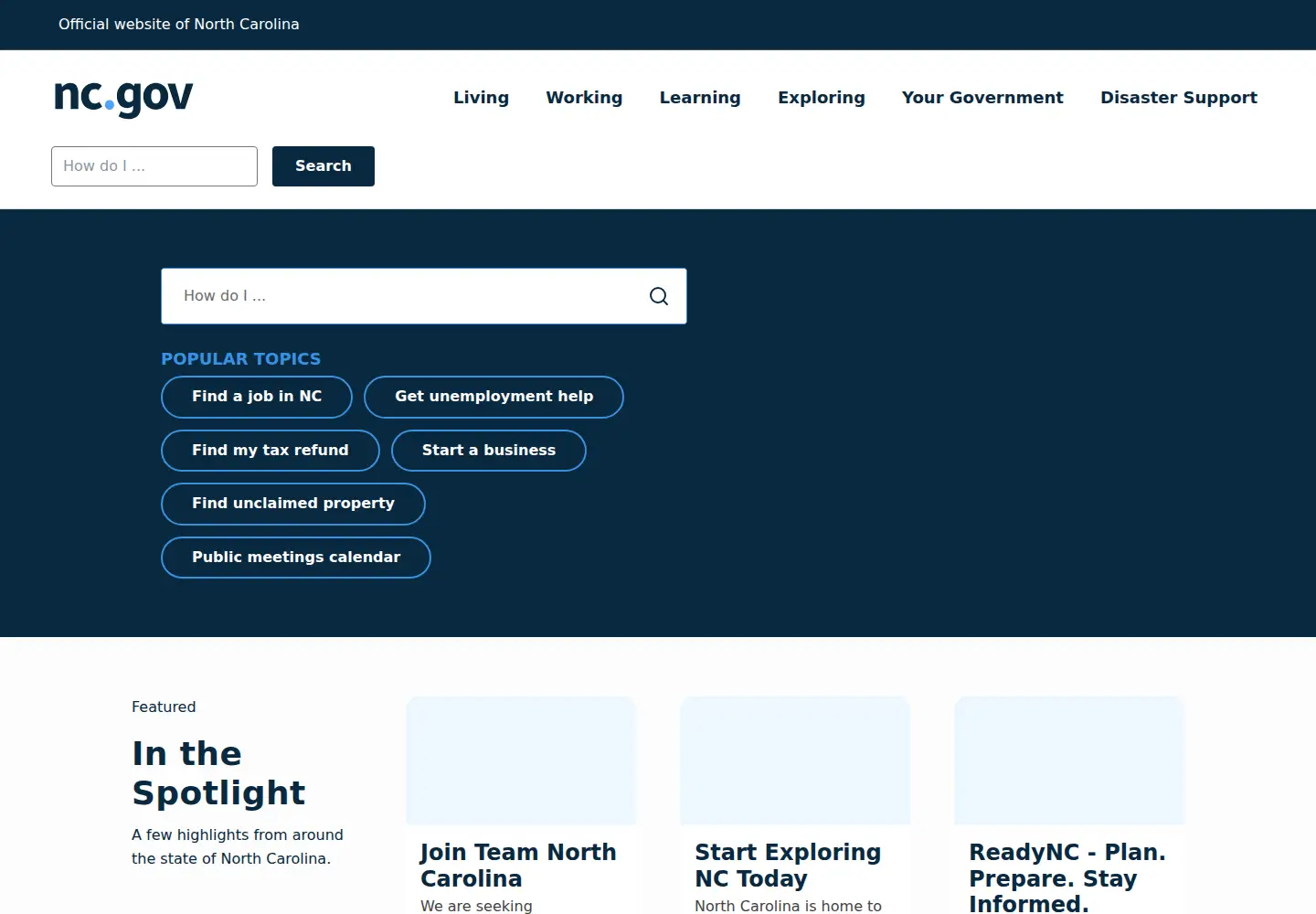Open the Working menu

pyautogui.click(x=584, y=98)
